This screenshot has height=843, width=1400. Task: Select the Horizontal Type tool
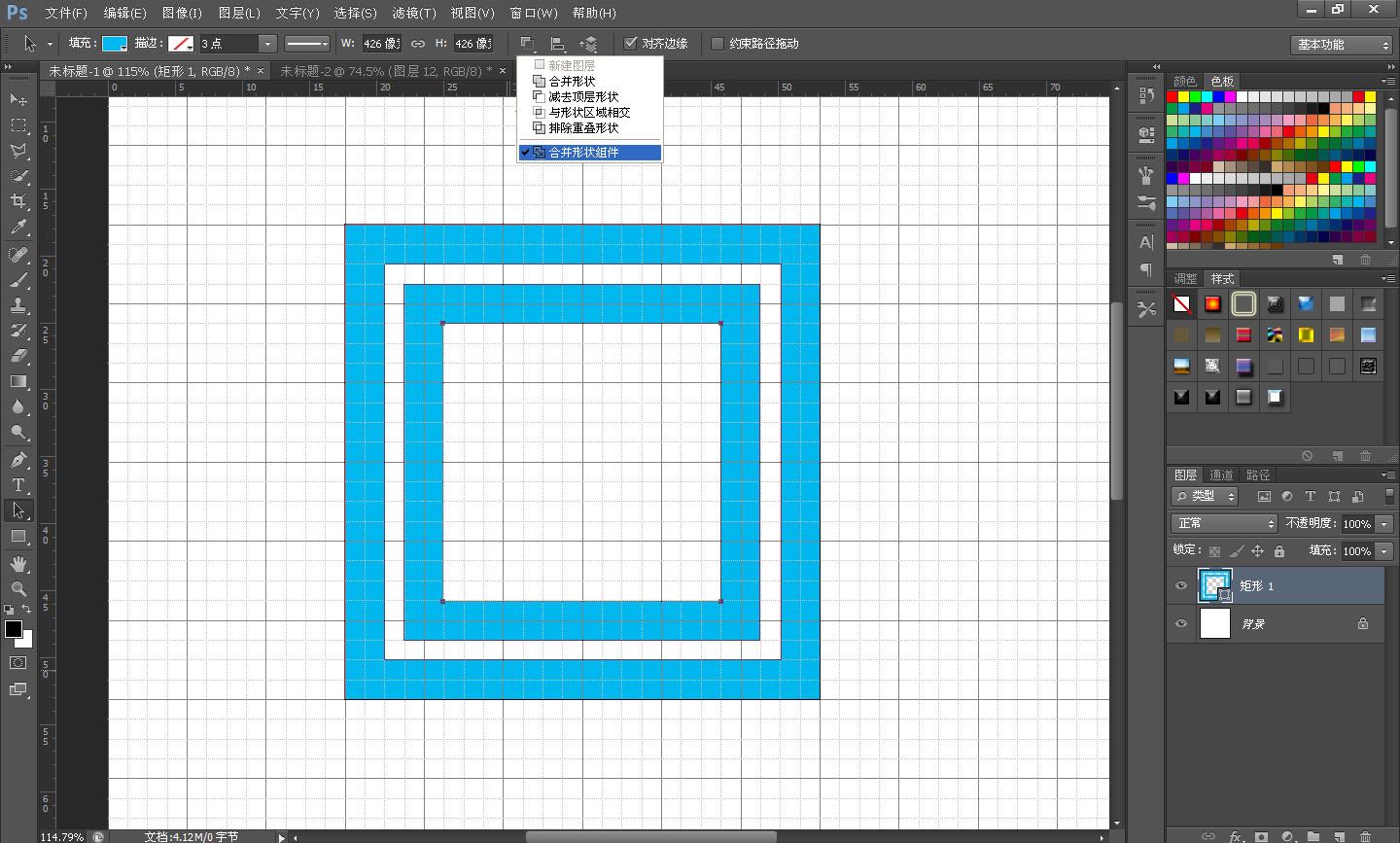pyautogui.click(x=18, y=485)
